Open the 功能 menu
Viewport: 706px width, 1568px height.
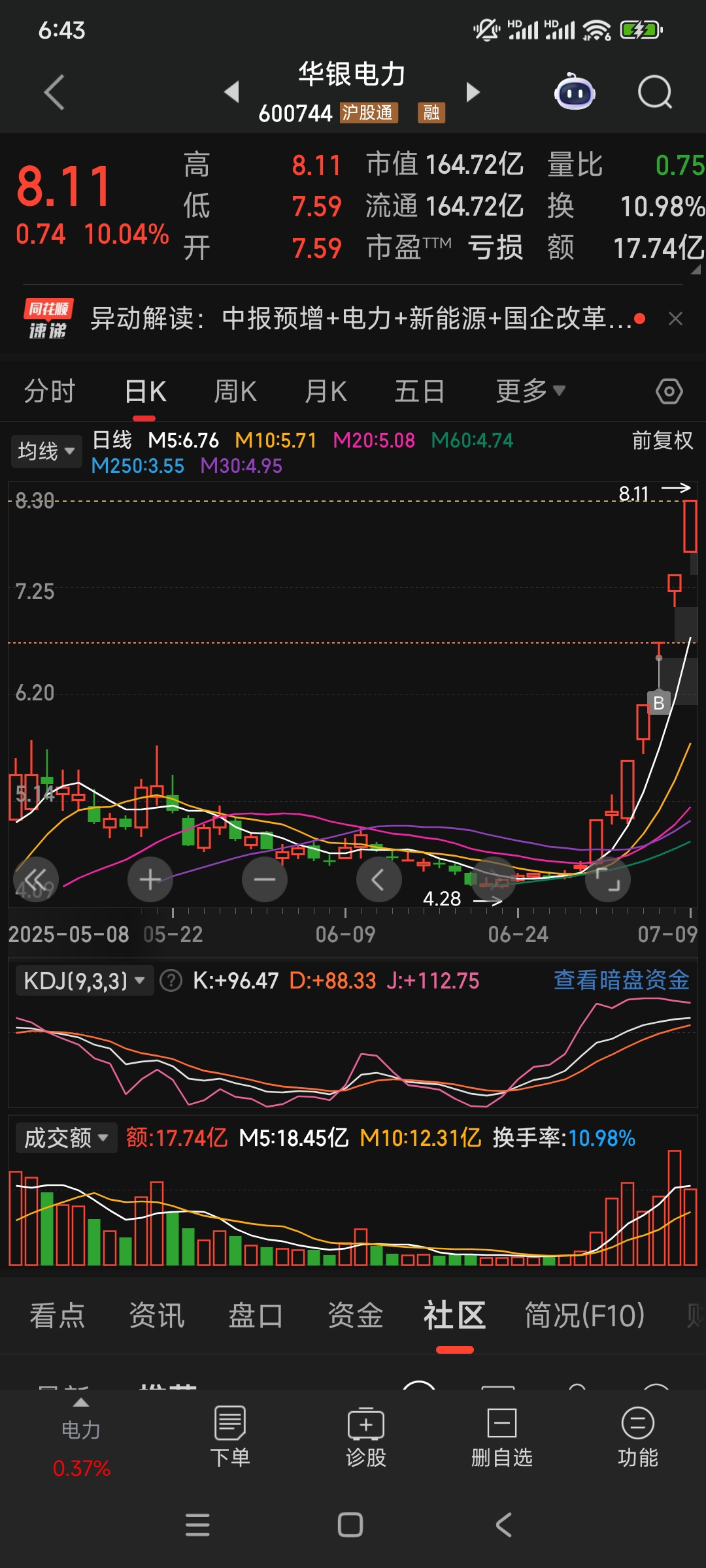[638, 1437]
